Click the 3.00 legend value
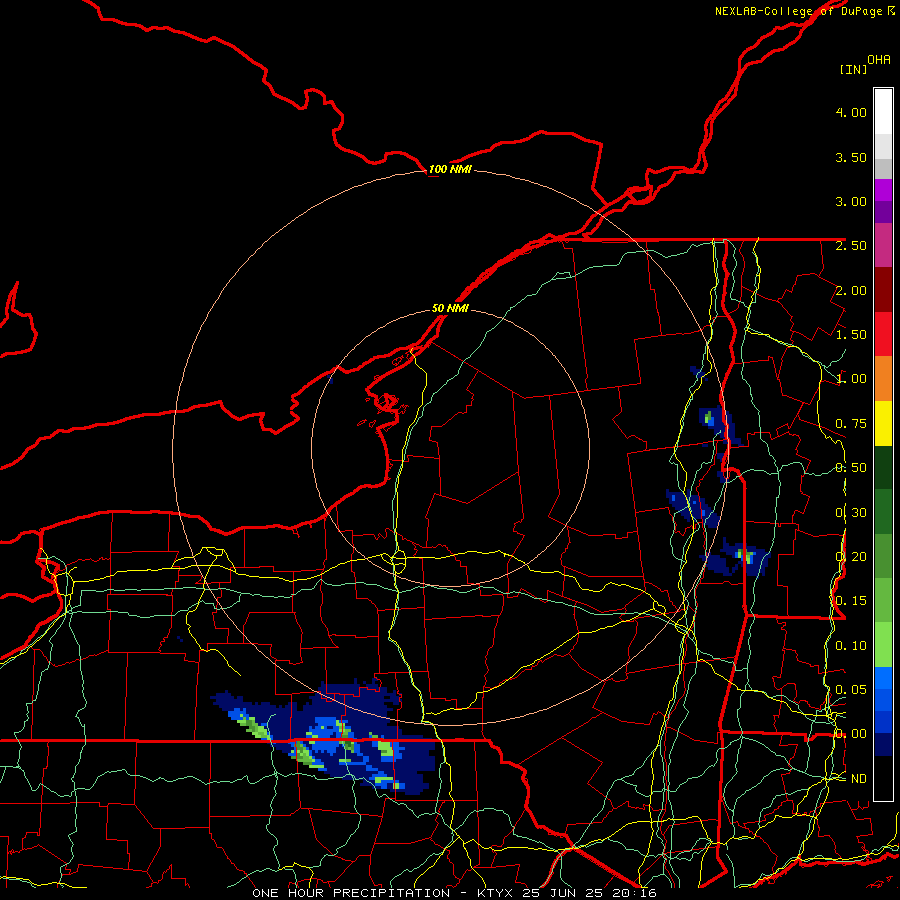The width and height of the screenshot is (900, 900). pyautogui.click(x=851, y=201)
